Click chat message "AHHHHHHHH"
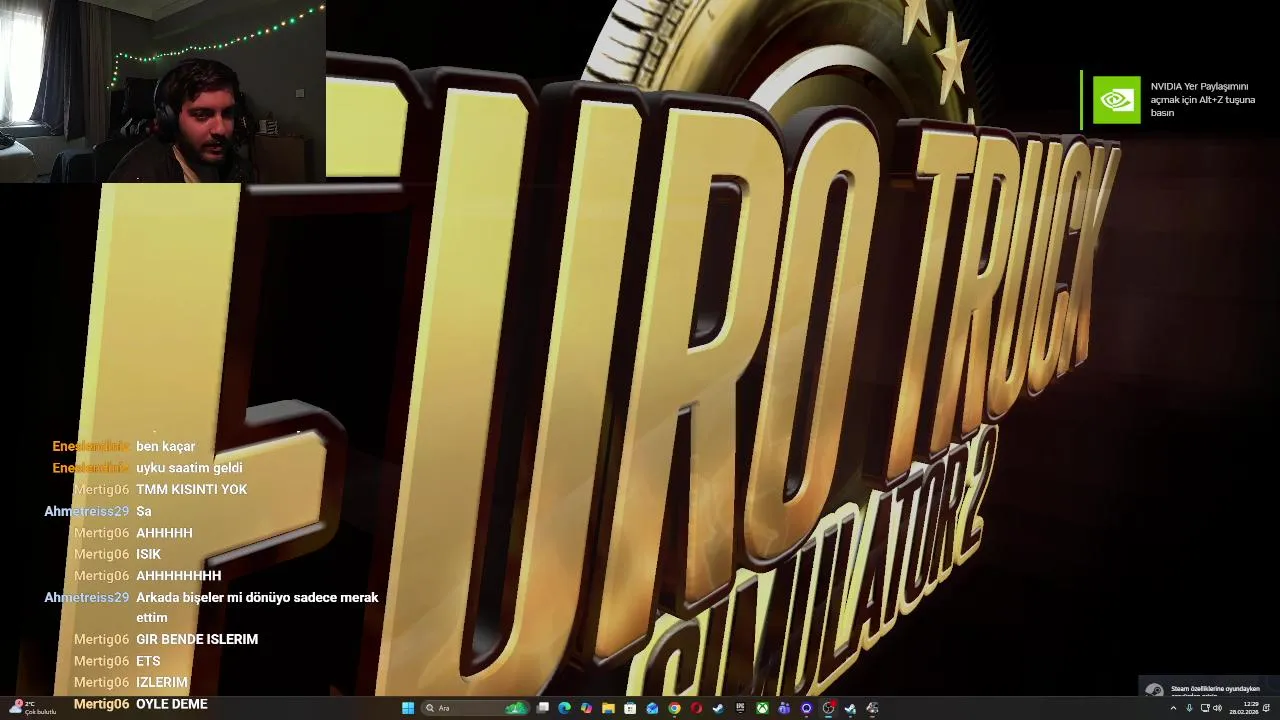Screen dimensions: 1280x720 tap(178, 576)
